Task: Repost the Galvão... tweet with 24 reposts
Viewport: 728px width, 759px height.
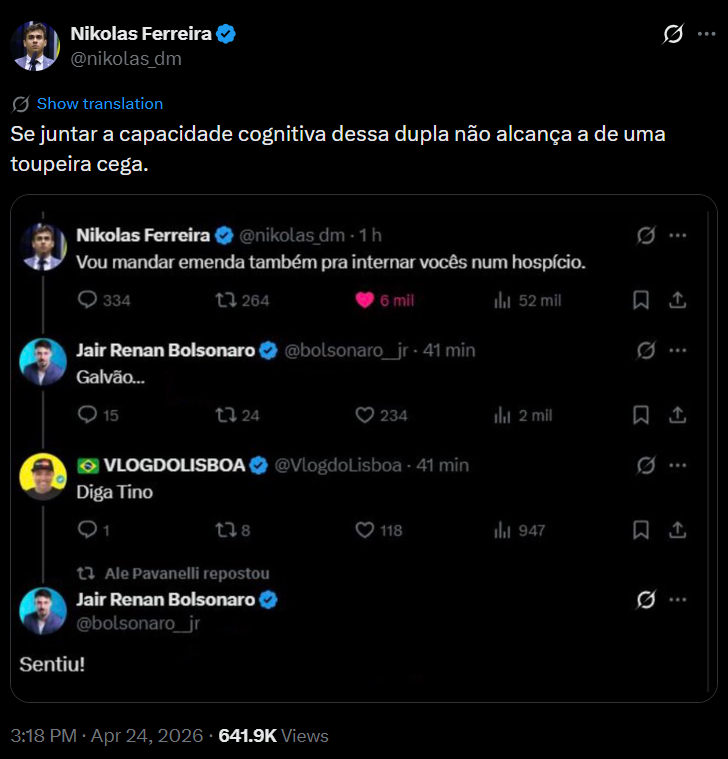Action: [x=227, y=415]
